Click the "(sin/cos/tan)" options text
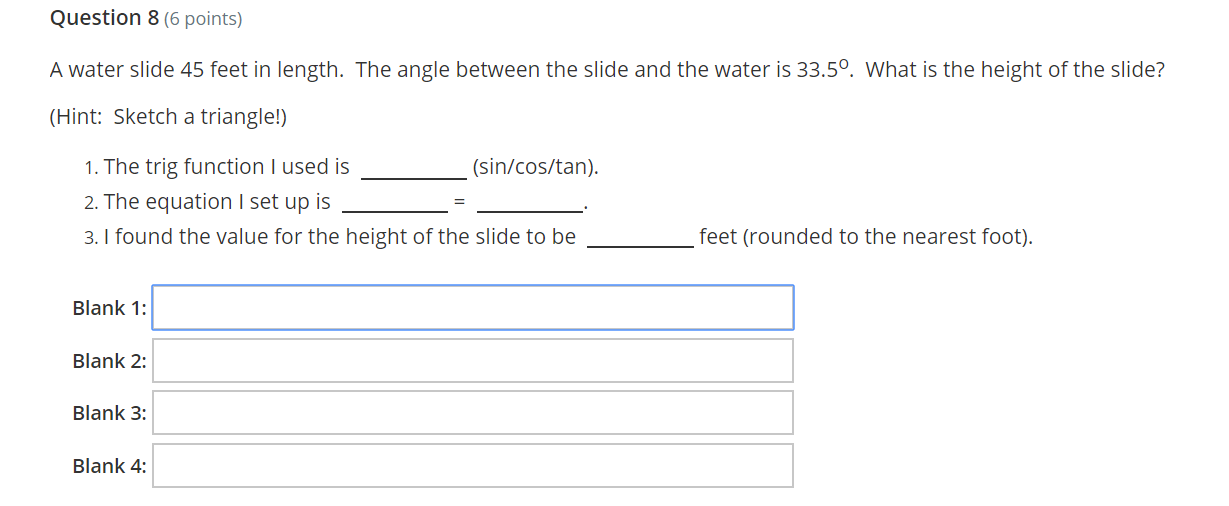This screenshot has width=1229, height=506. click(535, 167)
